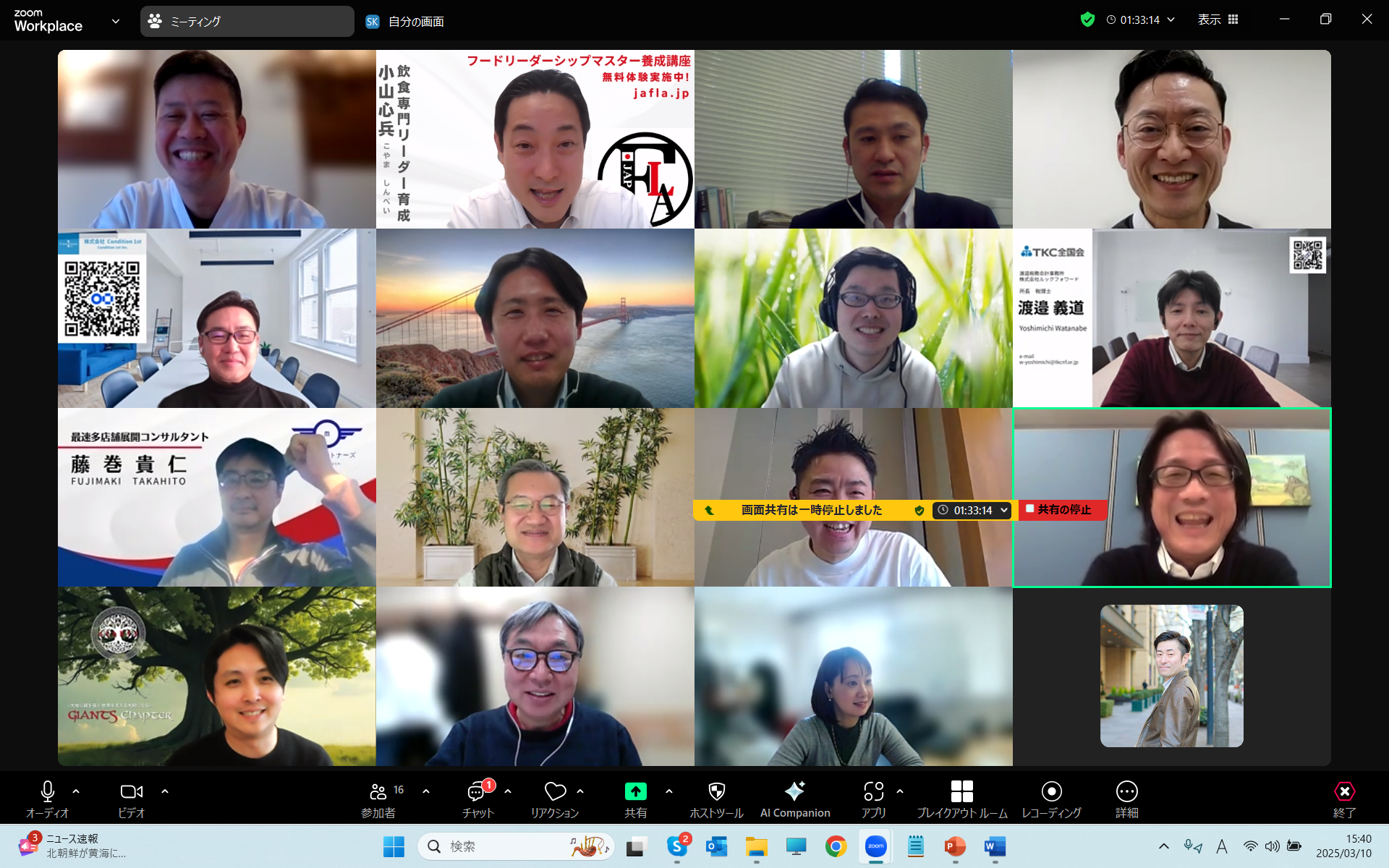The height and width of the screenshot is (868, 1389).
Task: Open Skype from the taskbar
Action: click(678, 846)
